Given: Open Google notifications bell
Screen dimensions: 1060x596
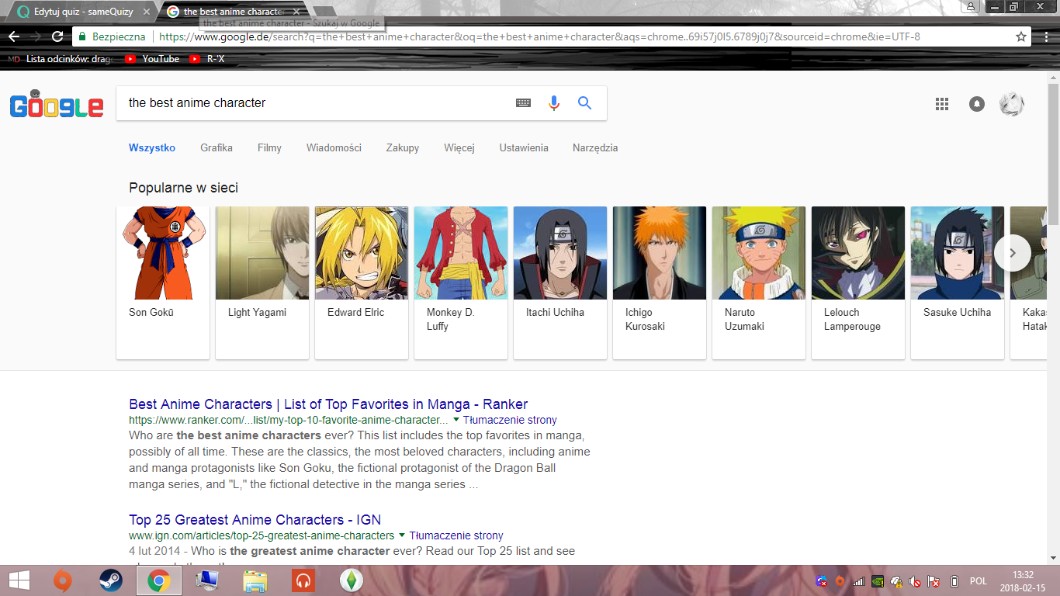Looking at the screenshot, I should tap(977, 104).
